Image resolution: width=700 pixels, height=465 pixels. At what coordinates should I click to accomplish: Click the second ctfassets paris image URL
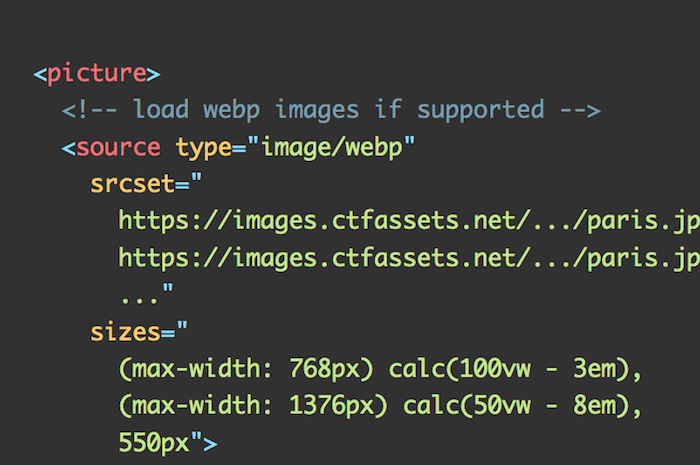point(409,258)
